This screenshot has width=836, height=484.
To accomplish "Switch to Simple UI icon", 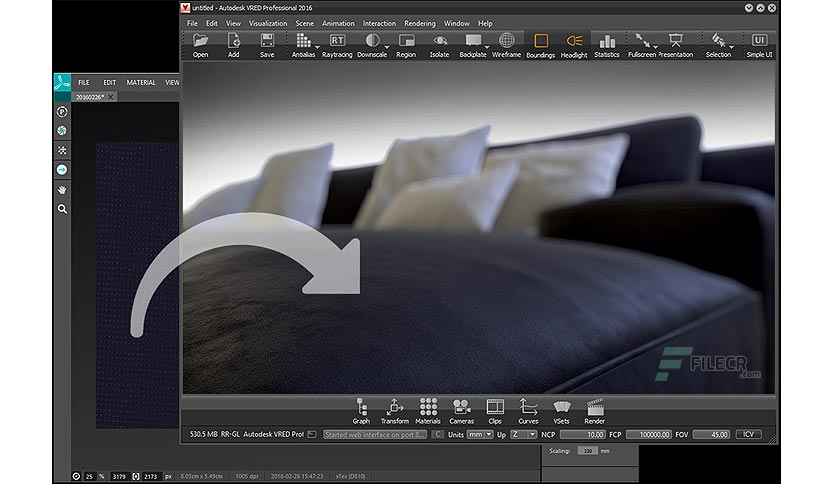I will [759, 41].
